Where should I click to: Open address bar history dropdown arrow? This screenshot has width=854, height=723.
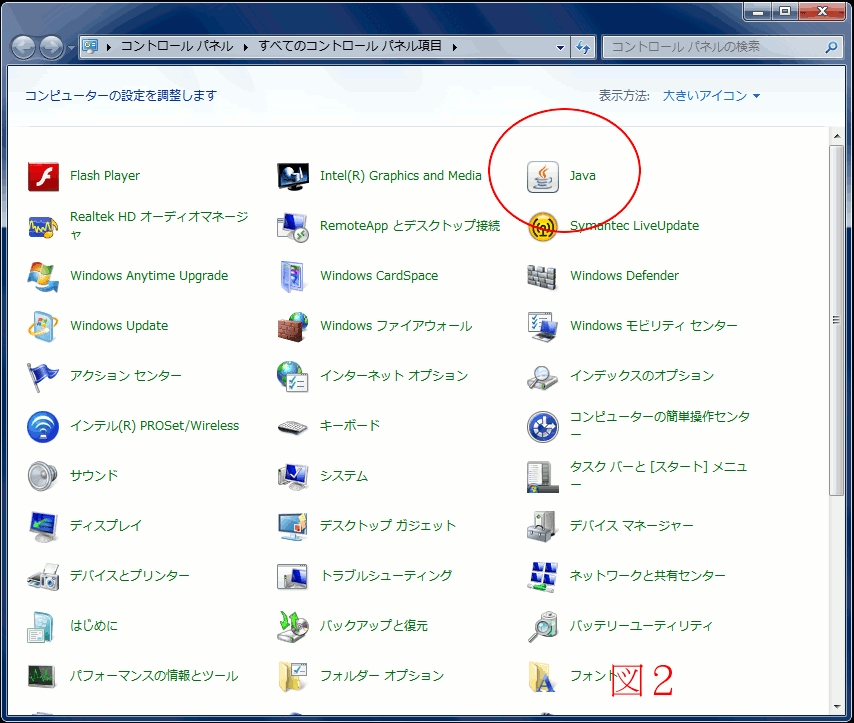561,47
